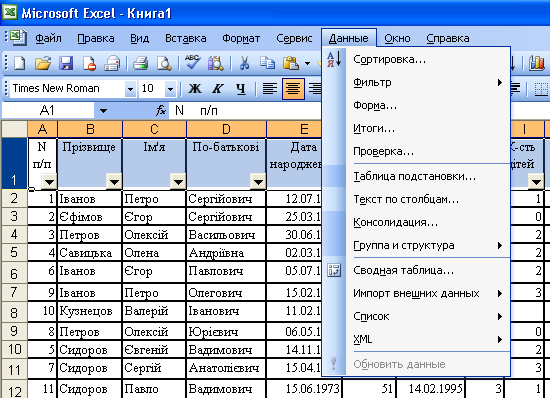
Task: Click the Сортировка А-Я sort icon in menu
Action: (x=334, y=59)
